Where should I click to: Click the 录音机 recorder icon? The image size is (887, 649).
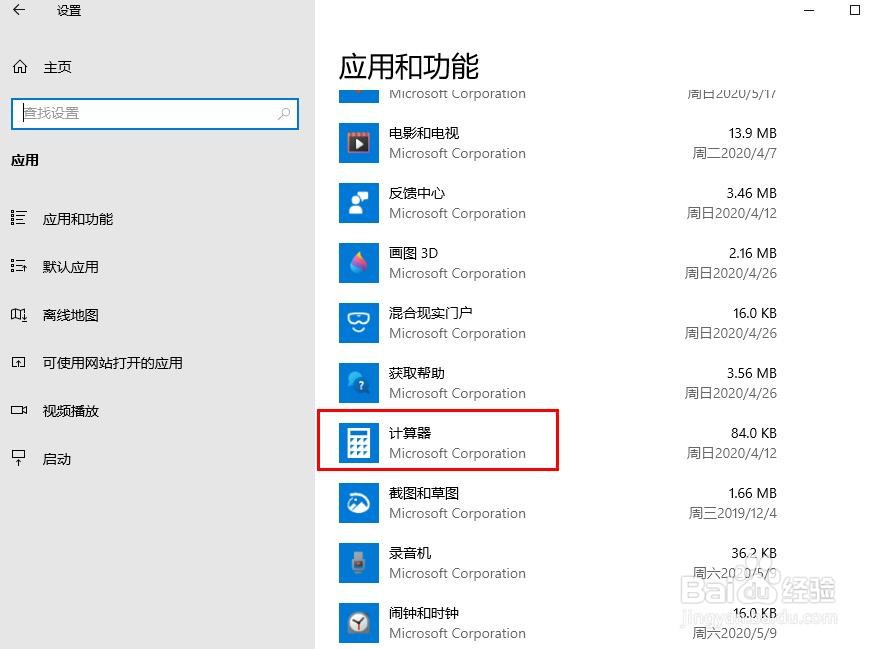pos(359,562)
